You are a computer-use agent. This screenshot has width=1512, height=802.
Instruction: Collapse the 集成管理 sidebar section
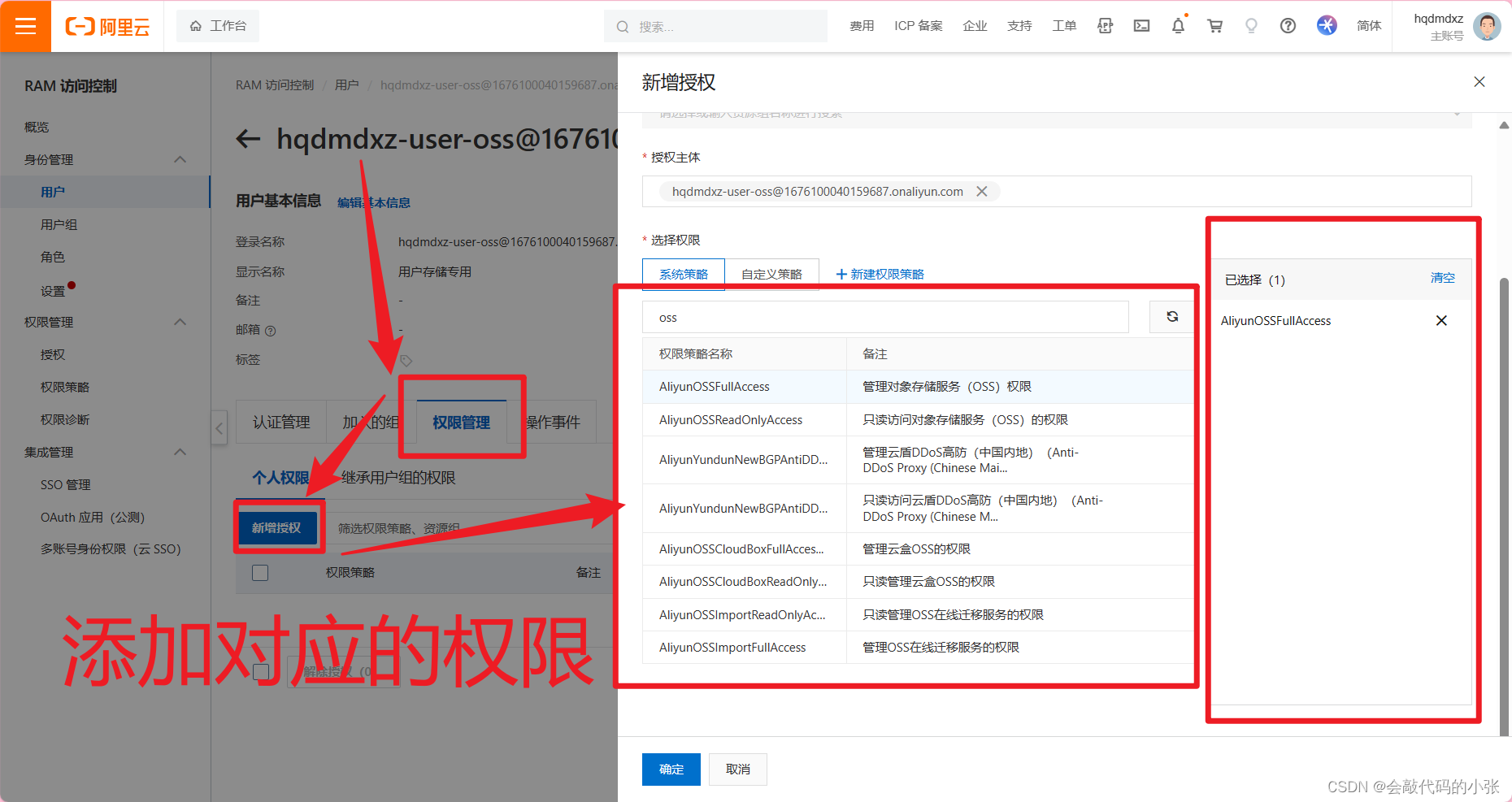(180, 452)
